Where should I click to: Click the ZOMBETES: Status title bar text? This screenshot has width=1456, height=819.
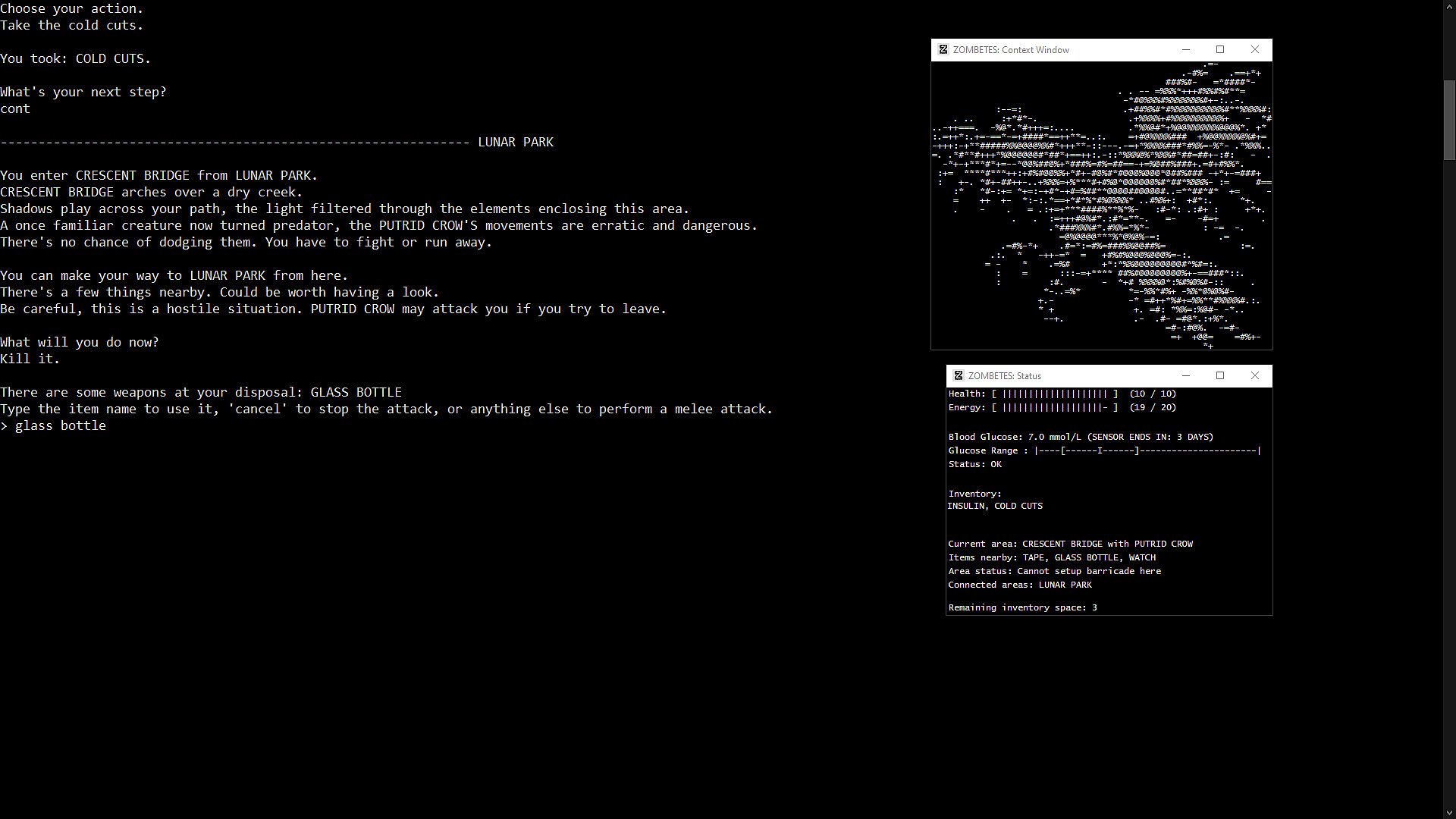tap(1004, 376)
